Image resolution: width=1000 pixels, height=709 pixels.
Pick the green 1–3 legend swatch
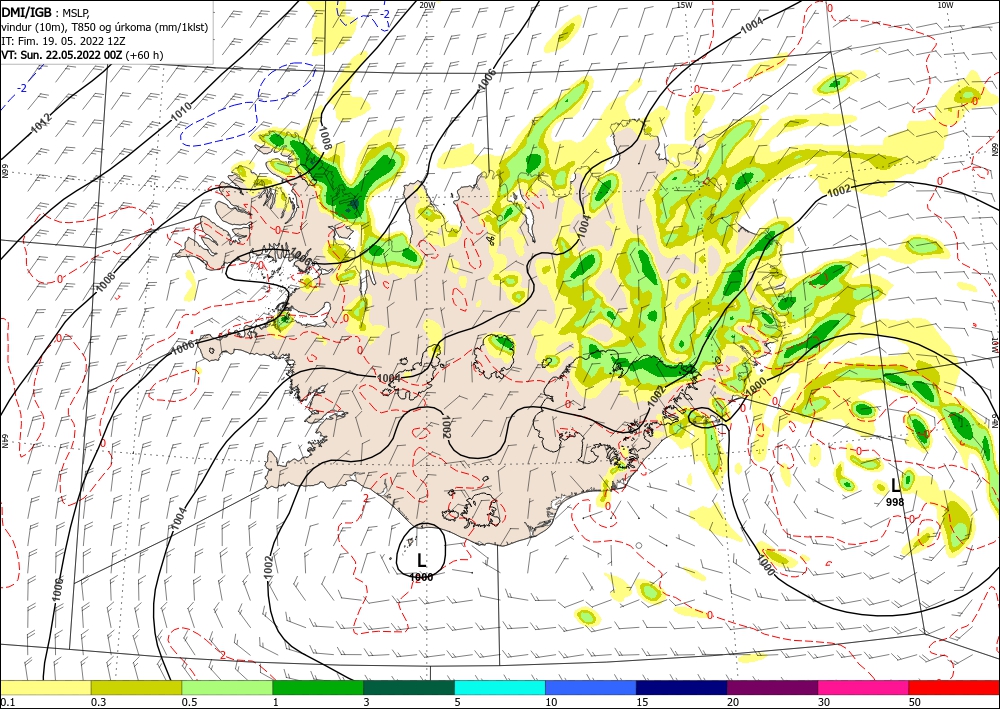click(318, 687)
